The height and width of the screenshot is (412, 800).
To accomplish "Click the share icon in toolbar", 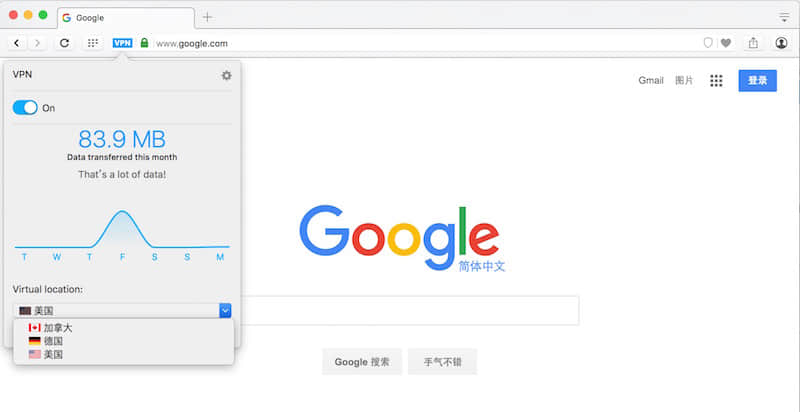I will [x=753, y=43].
